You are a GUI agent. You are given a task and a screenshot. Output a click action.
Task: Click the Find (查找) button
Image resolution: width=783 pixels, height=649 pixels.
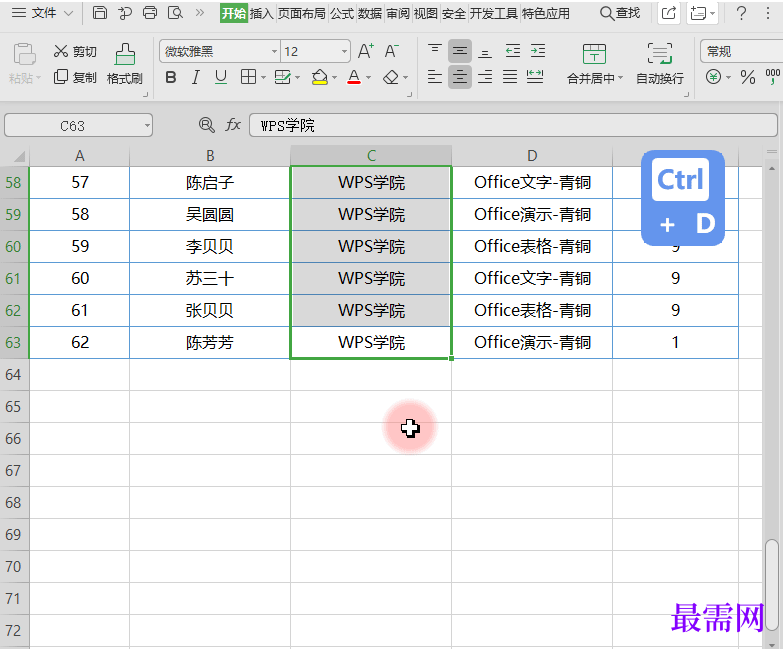(x=620, y=13)
